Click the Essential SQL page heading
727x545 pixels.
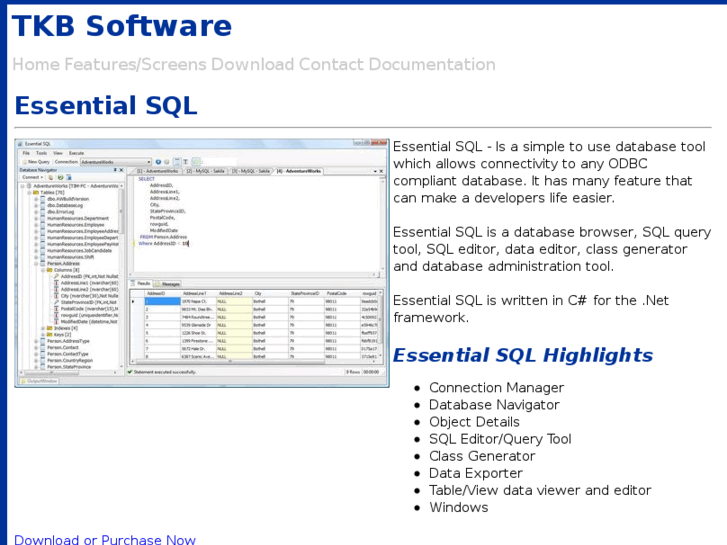(106, 106)
